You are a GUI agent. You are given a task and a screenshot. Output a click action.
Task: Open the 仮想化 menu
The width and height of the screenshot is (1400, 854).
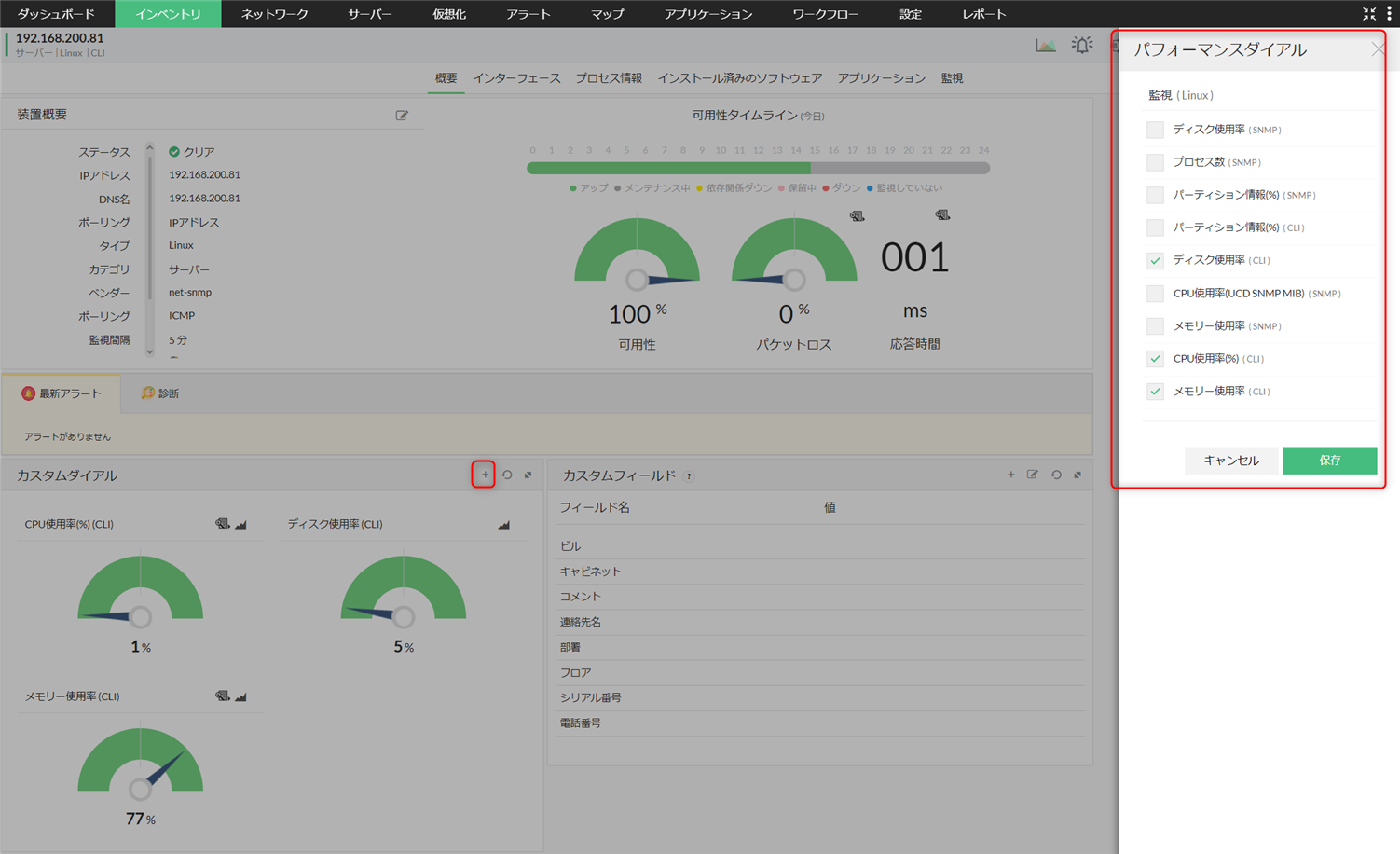coord(449,14)
